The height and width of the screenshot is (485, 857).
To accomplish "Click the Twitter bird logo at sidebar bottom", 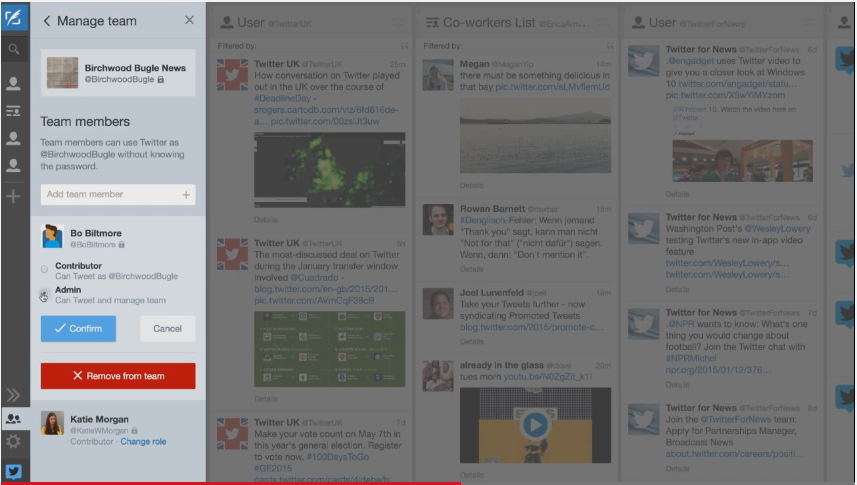I will [x=14, y=471].
